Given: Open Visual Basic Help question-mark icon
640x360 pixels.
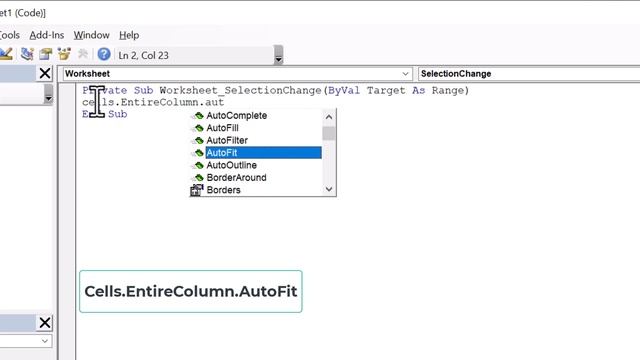Looking at the screenshot, I should tap(104, 54).
